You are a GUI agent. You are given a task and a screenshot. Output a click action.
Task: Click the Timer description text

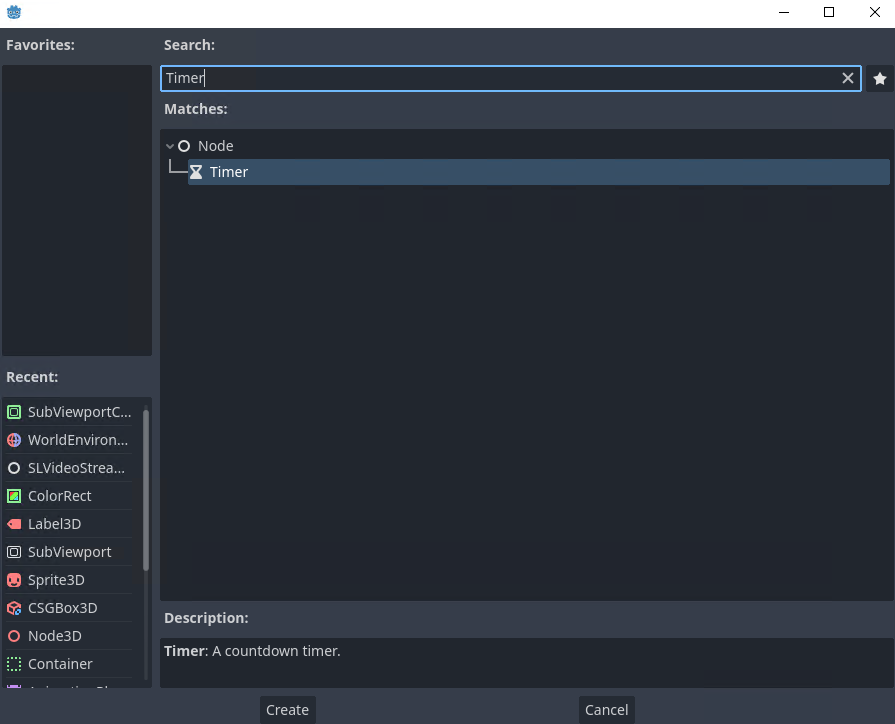pos(252,651)
